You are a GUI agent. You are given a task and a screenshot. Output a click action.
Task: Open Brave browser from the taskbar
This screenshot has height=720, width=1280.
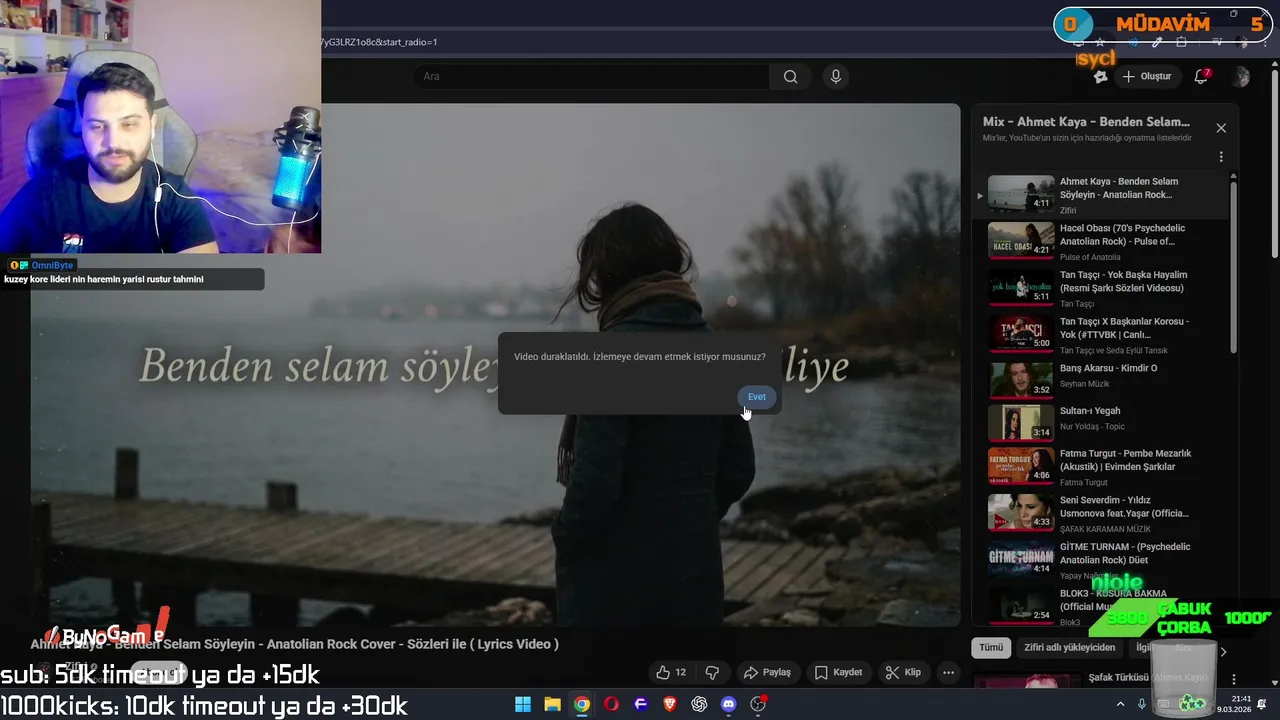pos(670,704)
